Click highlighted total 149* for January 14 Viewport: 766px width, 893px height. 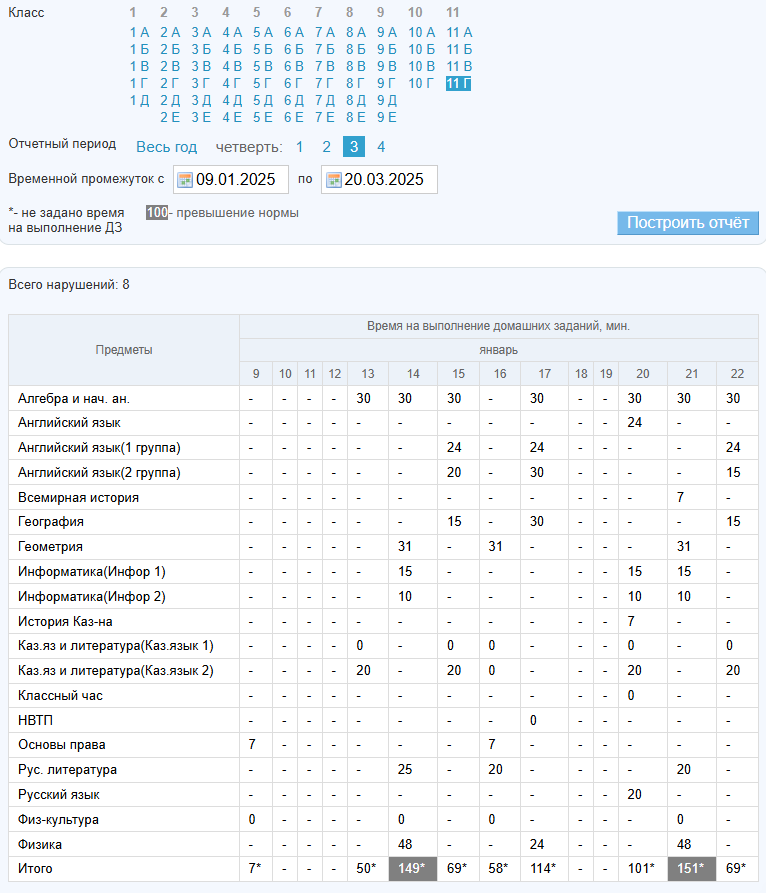point(413,869)
